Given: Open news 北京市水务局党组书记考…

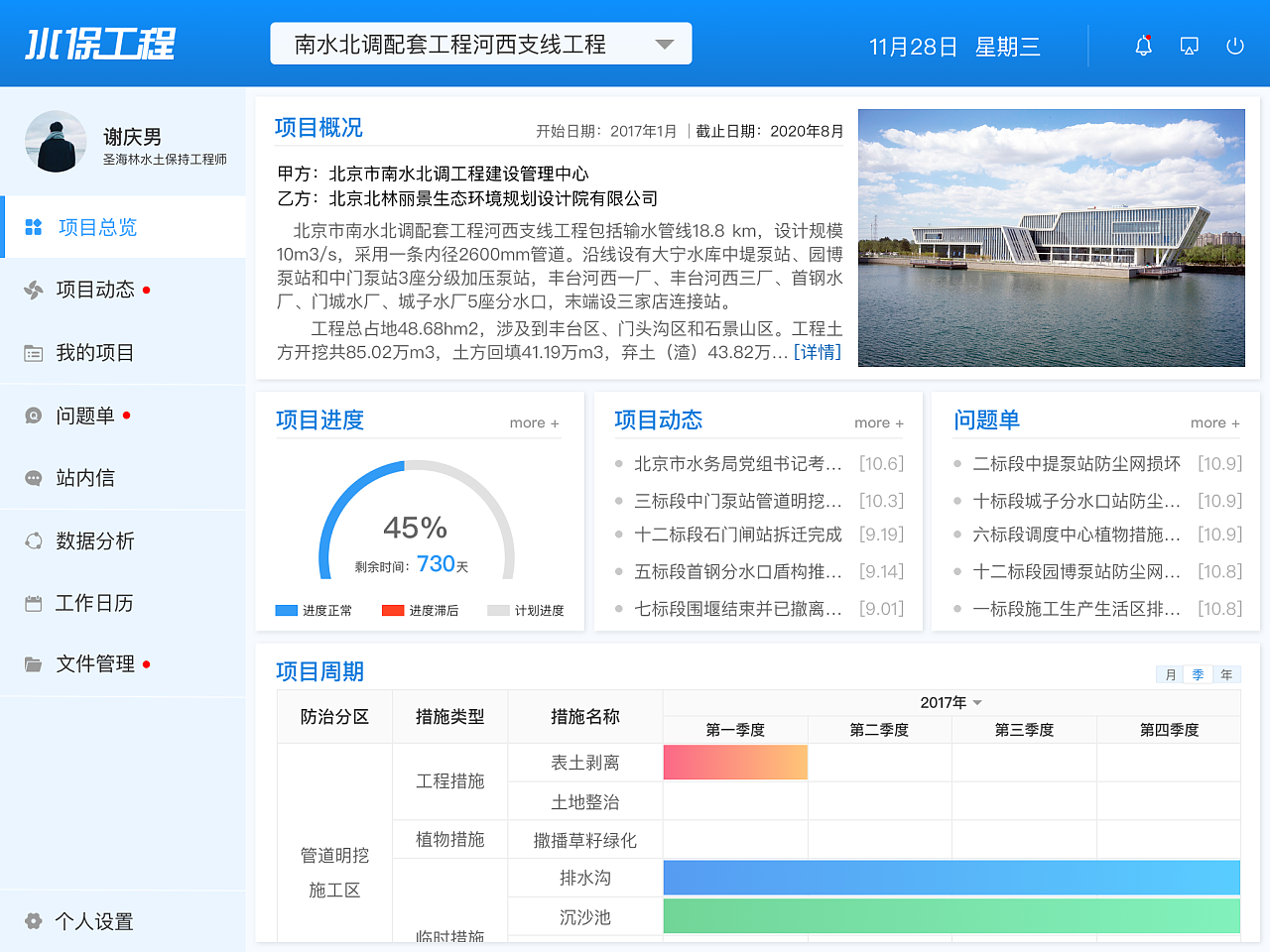Looking at the screenshot, I should click(x=738, y=463).
